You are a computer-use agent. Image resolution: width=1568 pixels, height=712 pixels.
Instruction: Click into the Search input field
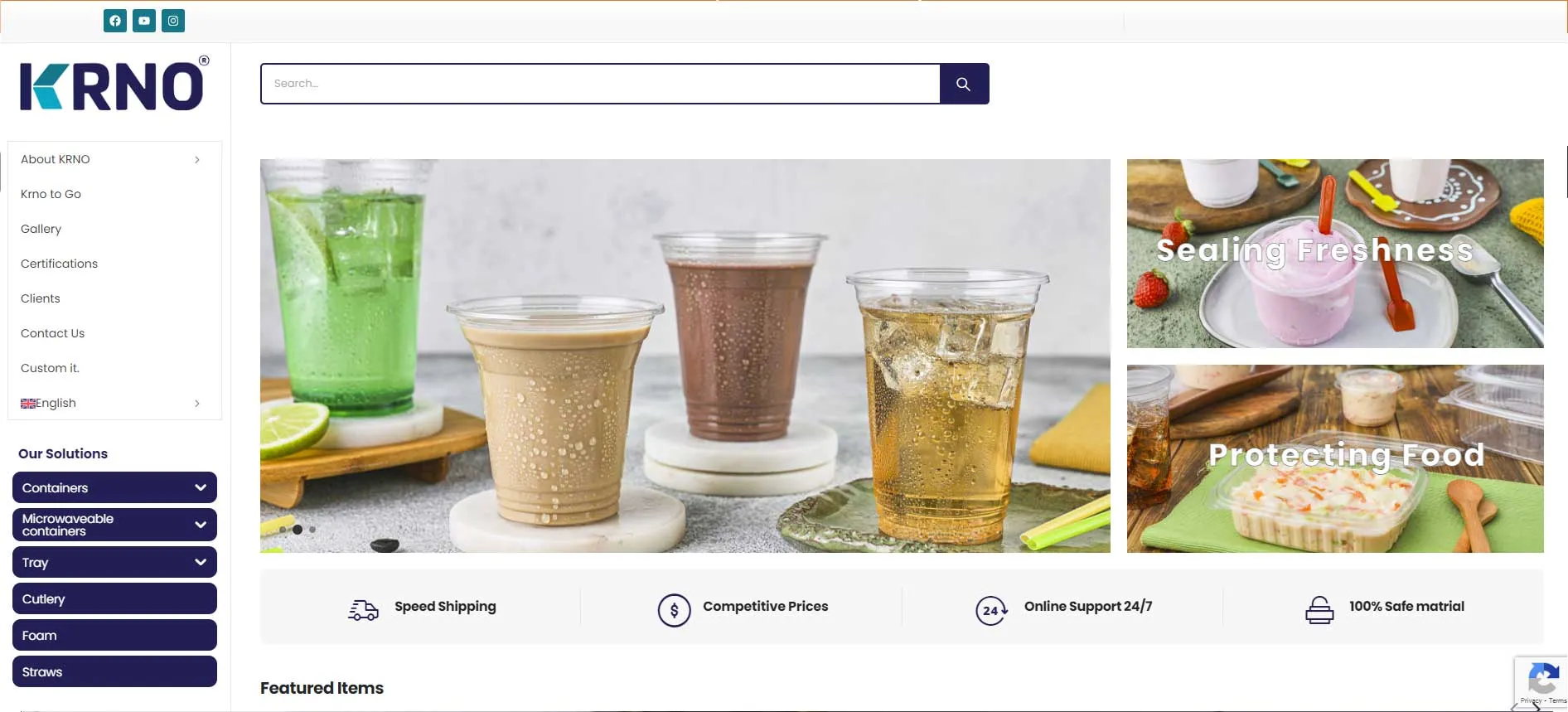tap(600, 84)
